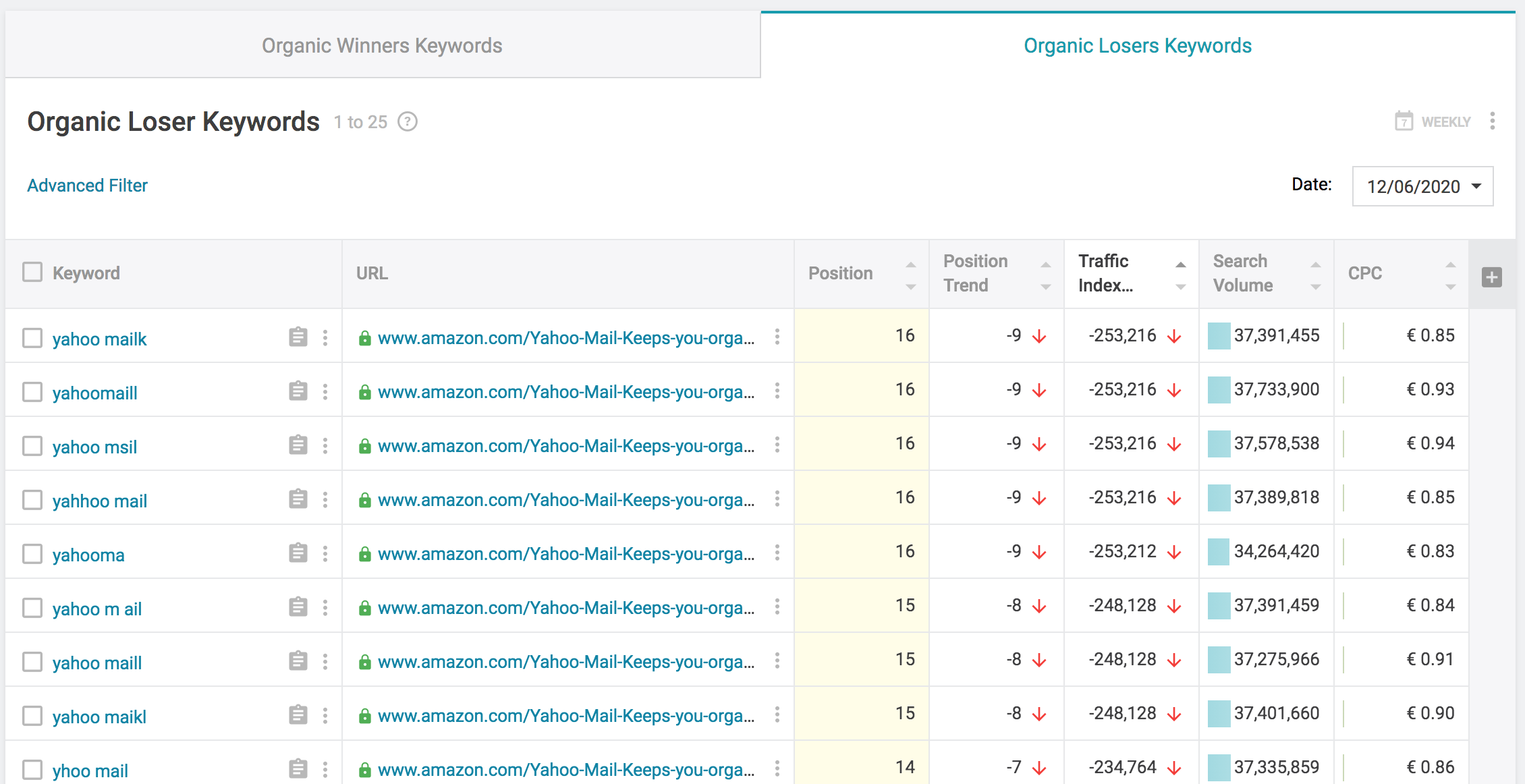This screenshot has width=1525, height=784.
Task: Click the clipboard icon for yahoomaill
Action: coord(298,391)
